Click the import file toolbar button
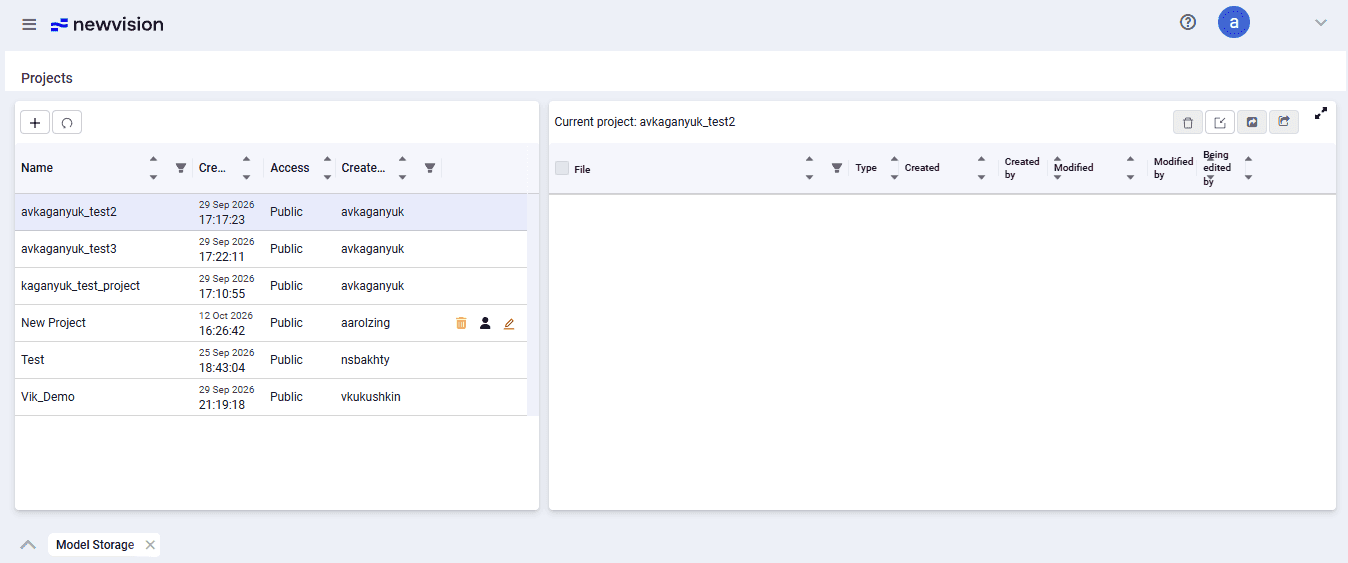Viewport: 1348px width, 563px height. tap(1252, 122)
